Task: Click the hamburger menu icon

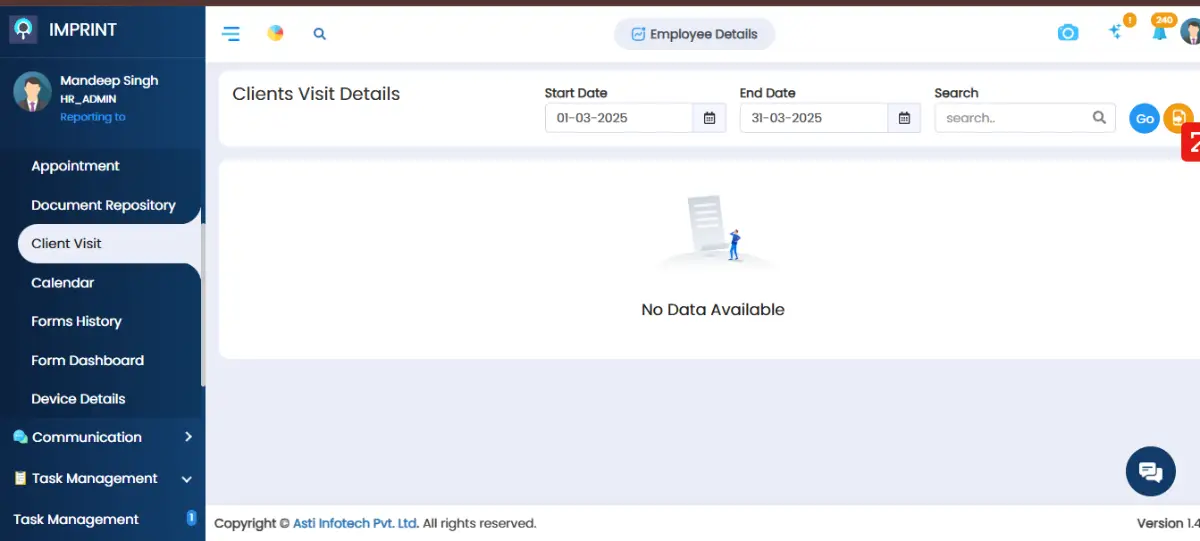Action: 231,34
